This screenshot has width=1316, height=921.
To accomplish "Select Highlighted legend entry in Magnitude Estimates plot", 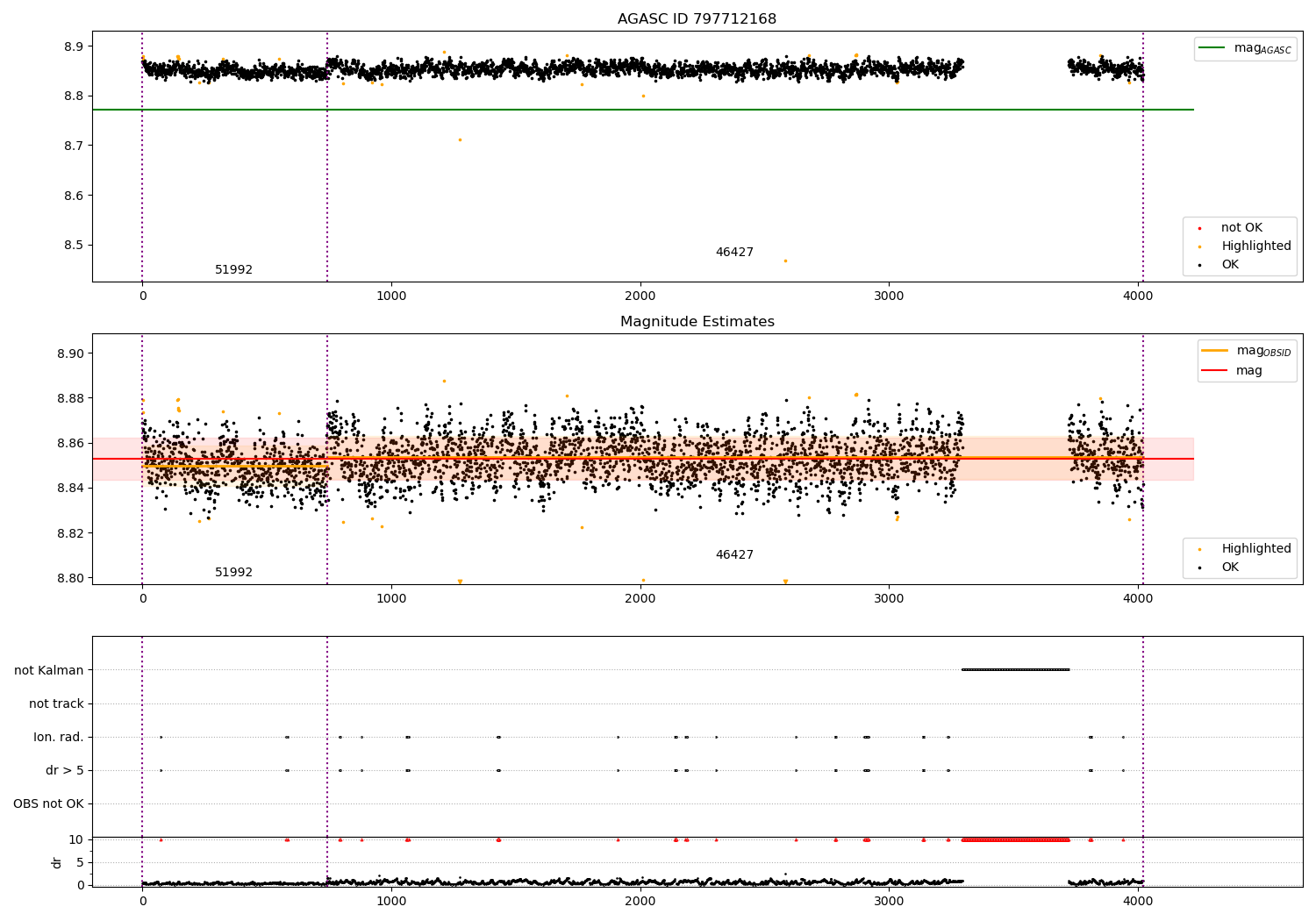I will pyautogui.click(x=1243, y=549).
